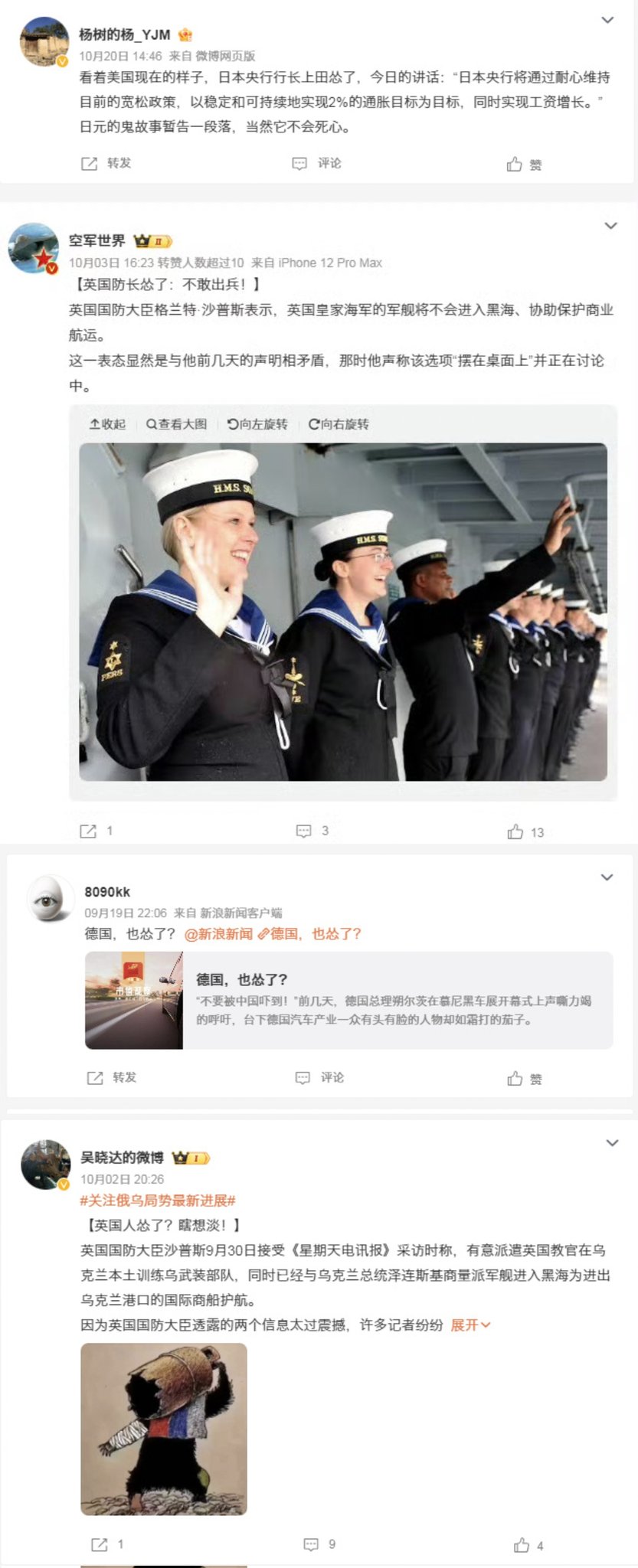Rotate image right with 向右旋转
Viewport: 638px width, 1568px height.
[x=339, y=424]
